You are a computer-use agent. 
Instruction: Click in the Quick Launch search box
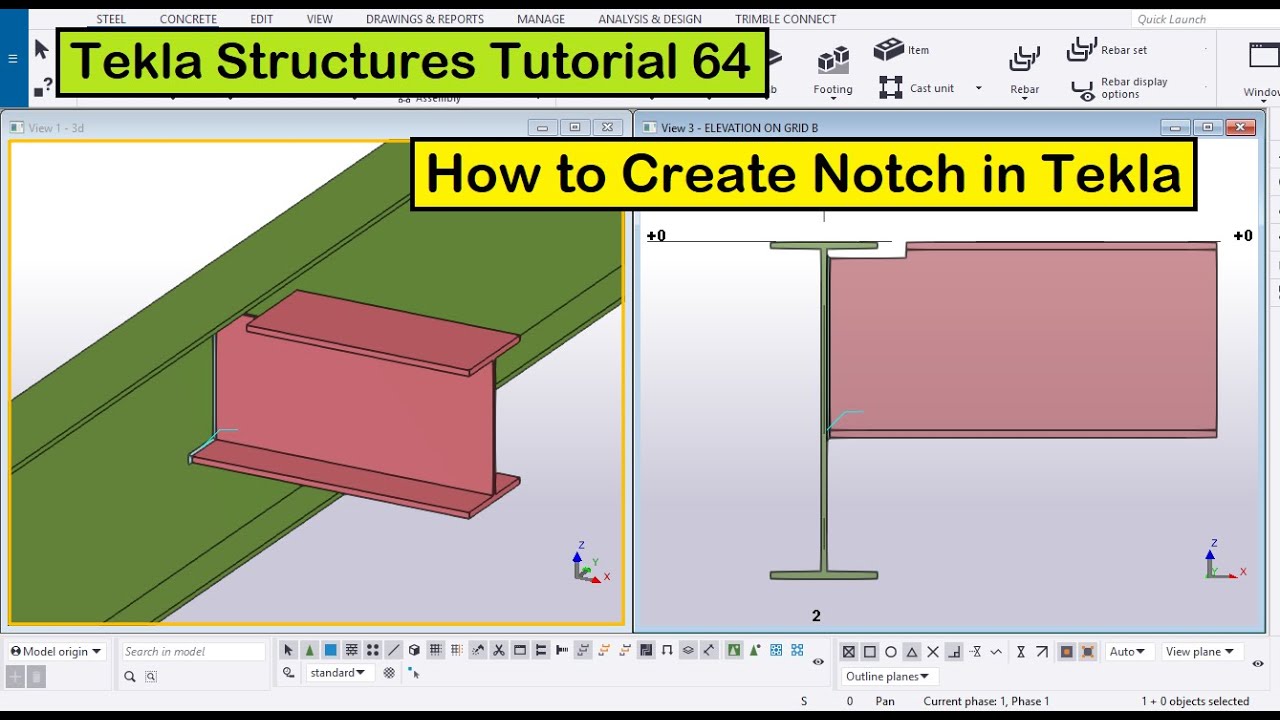point(1205,19)
